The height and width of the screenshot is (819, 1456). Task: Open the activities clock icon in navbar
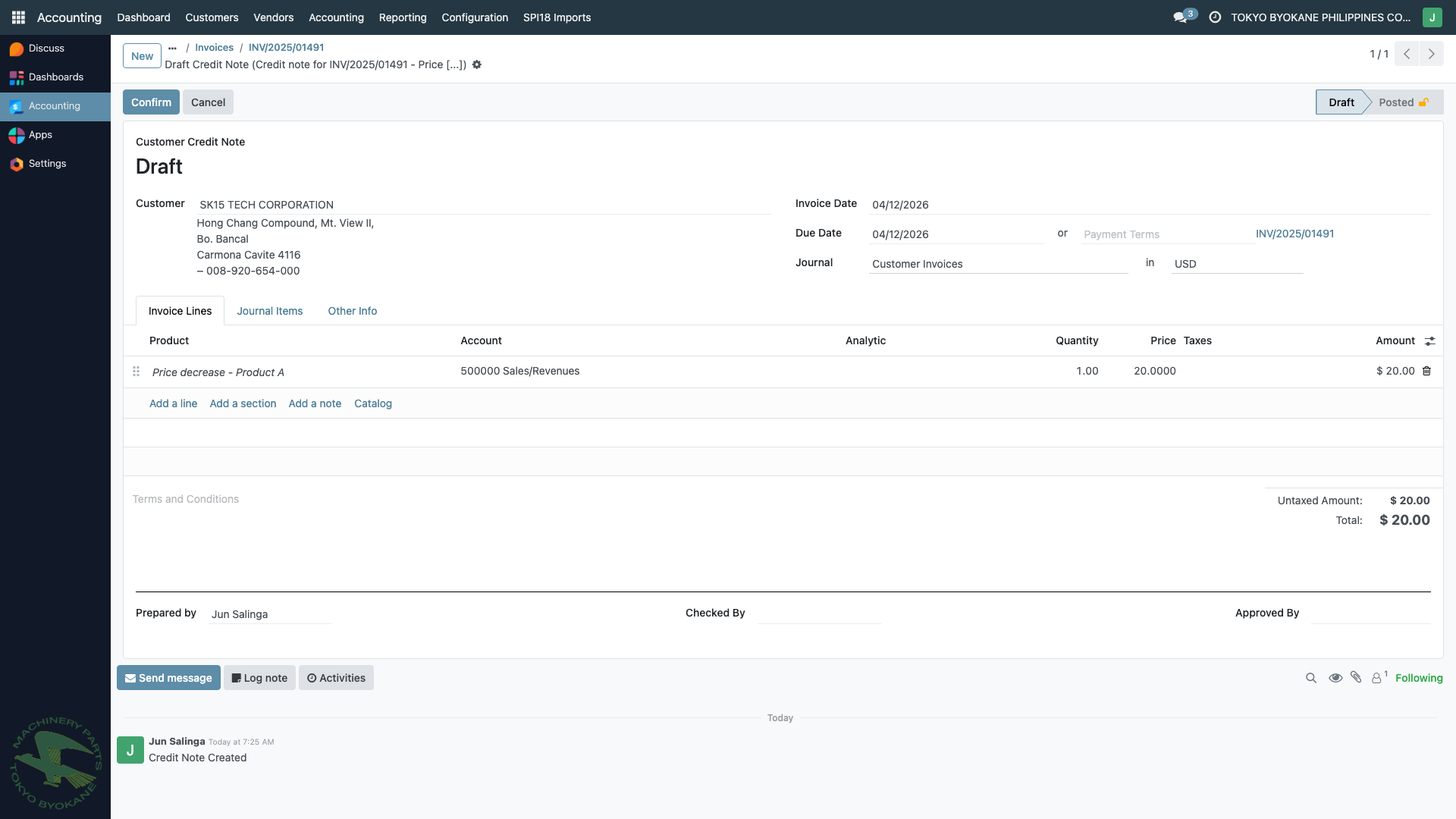(x=1215, y=17)
